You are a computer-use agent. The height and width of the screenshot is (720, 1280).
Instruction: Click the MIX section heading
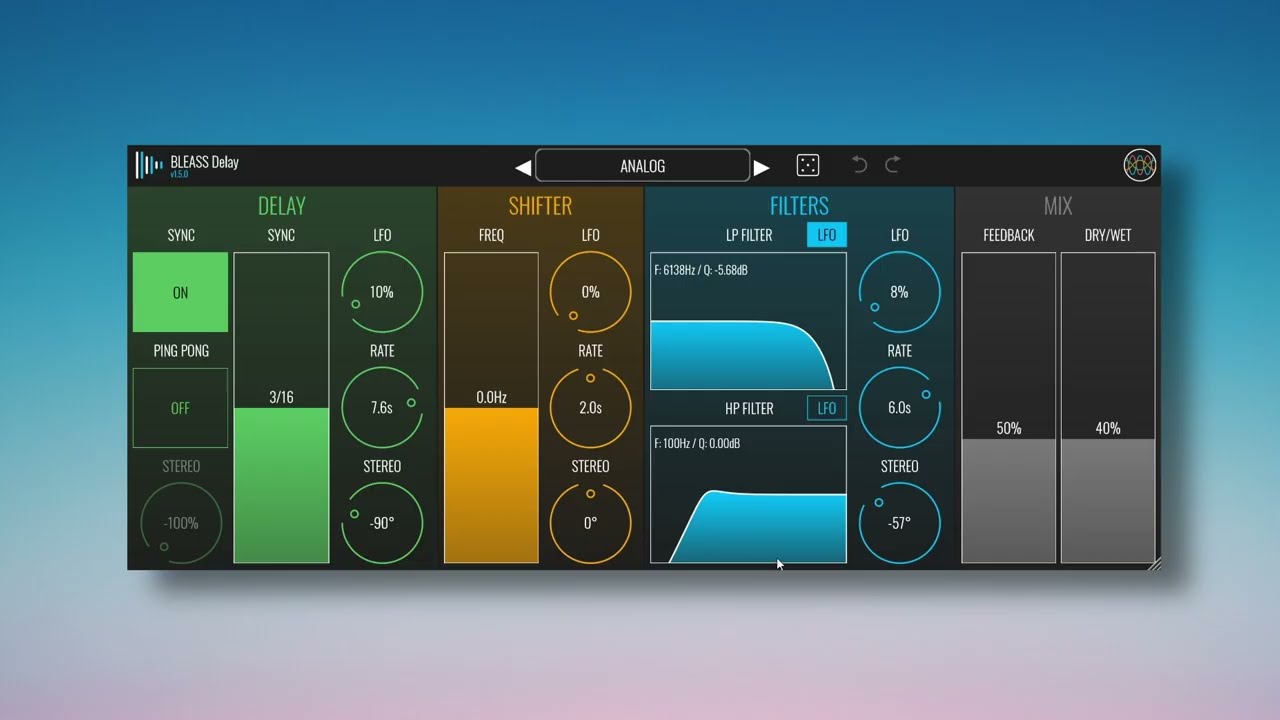tap(1058, 206)
